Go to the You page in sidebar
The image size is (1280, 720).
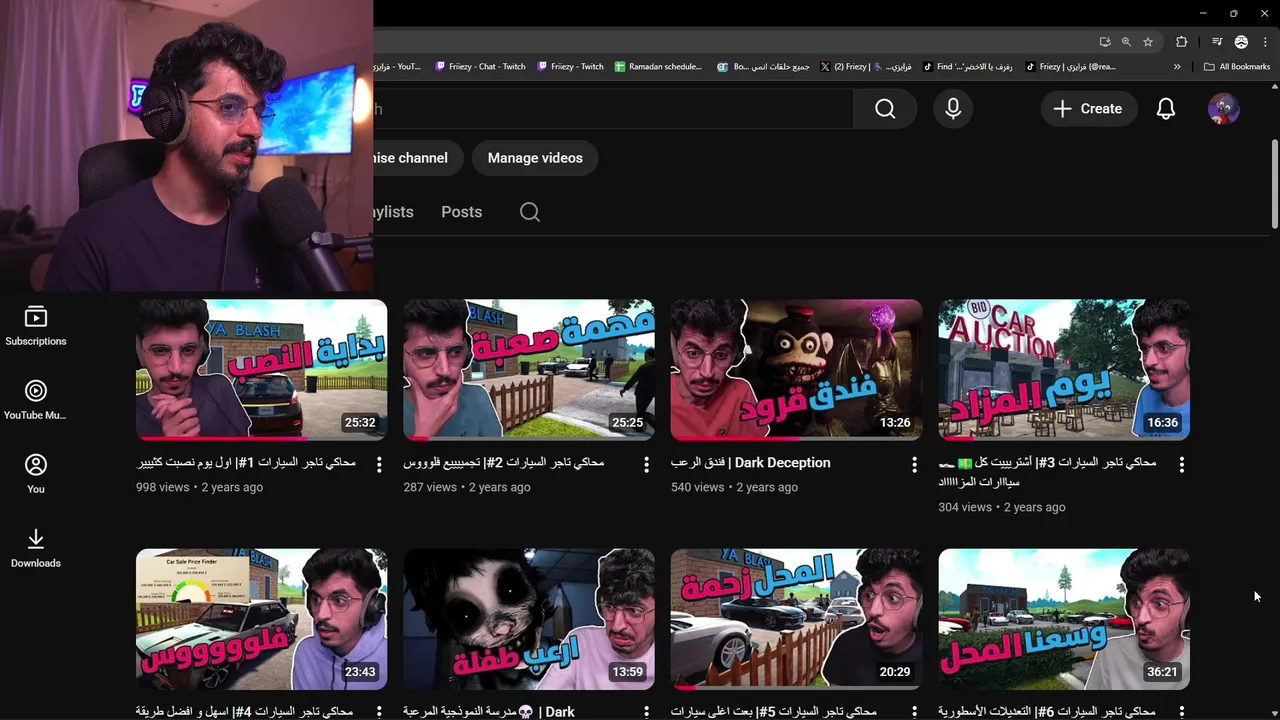pos(36,475)
